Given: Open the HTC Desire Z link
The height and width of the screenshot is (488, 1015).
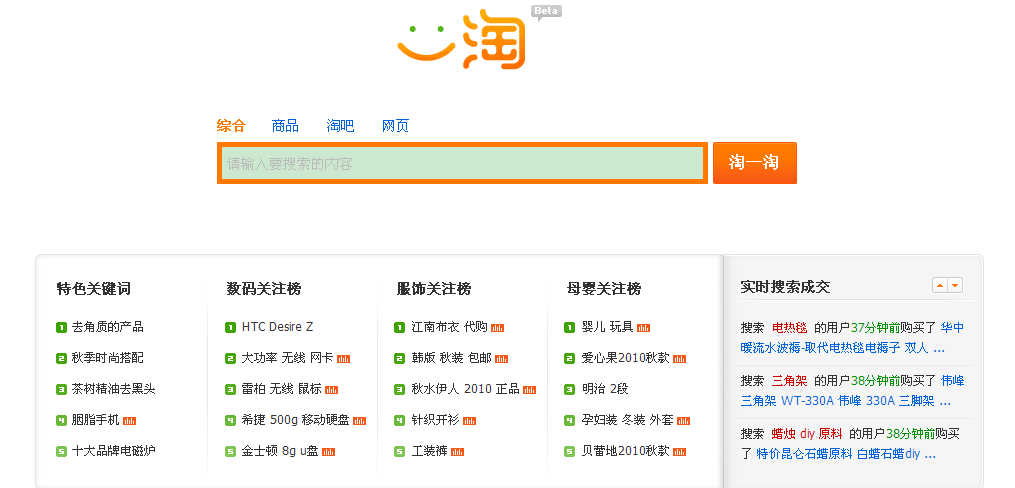Looking at the screenshot, I should [277, 327].
